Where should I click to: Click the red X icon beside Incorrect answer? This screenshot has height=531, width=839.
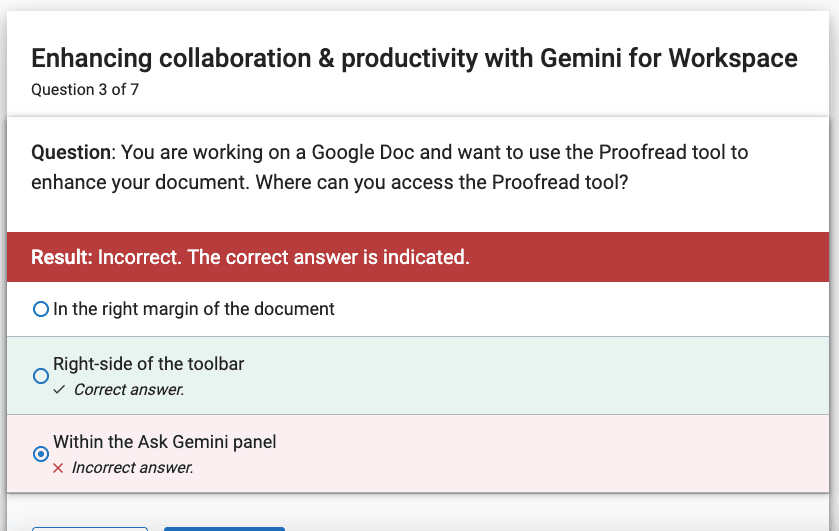[x=58, y=468]
